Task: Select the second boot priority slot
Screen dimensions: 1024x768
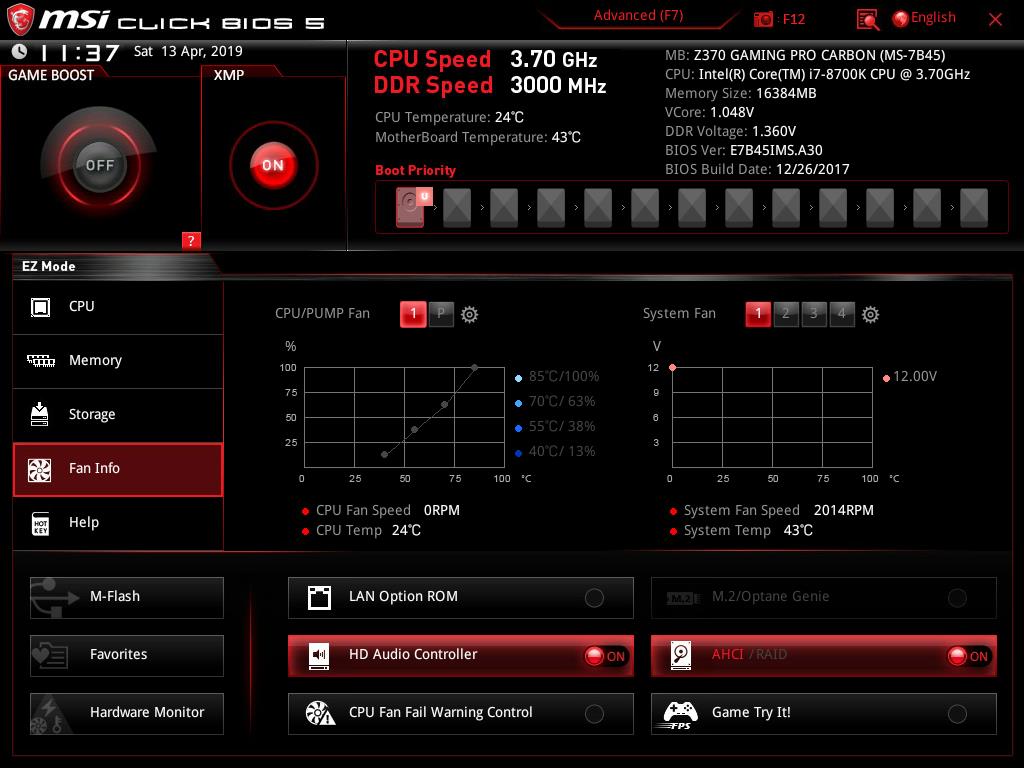Action: pyautogui.click(x=457, y=208)
